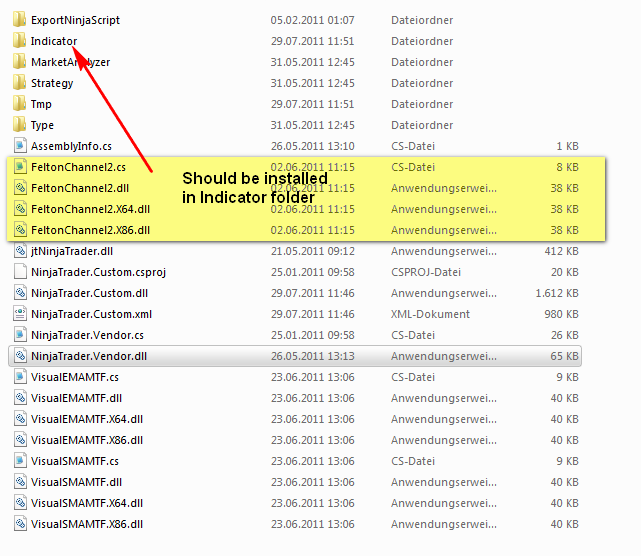The width and height of the screenshot is (641, 556).
Task: Select the VisualEMAMTF.dll file name
Action: [76, 398]
